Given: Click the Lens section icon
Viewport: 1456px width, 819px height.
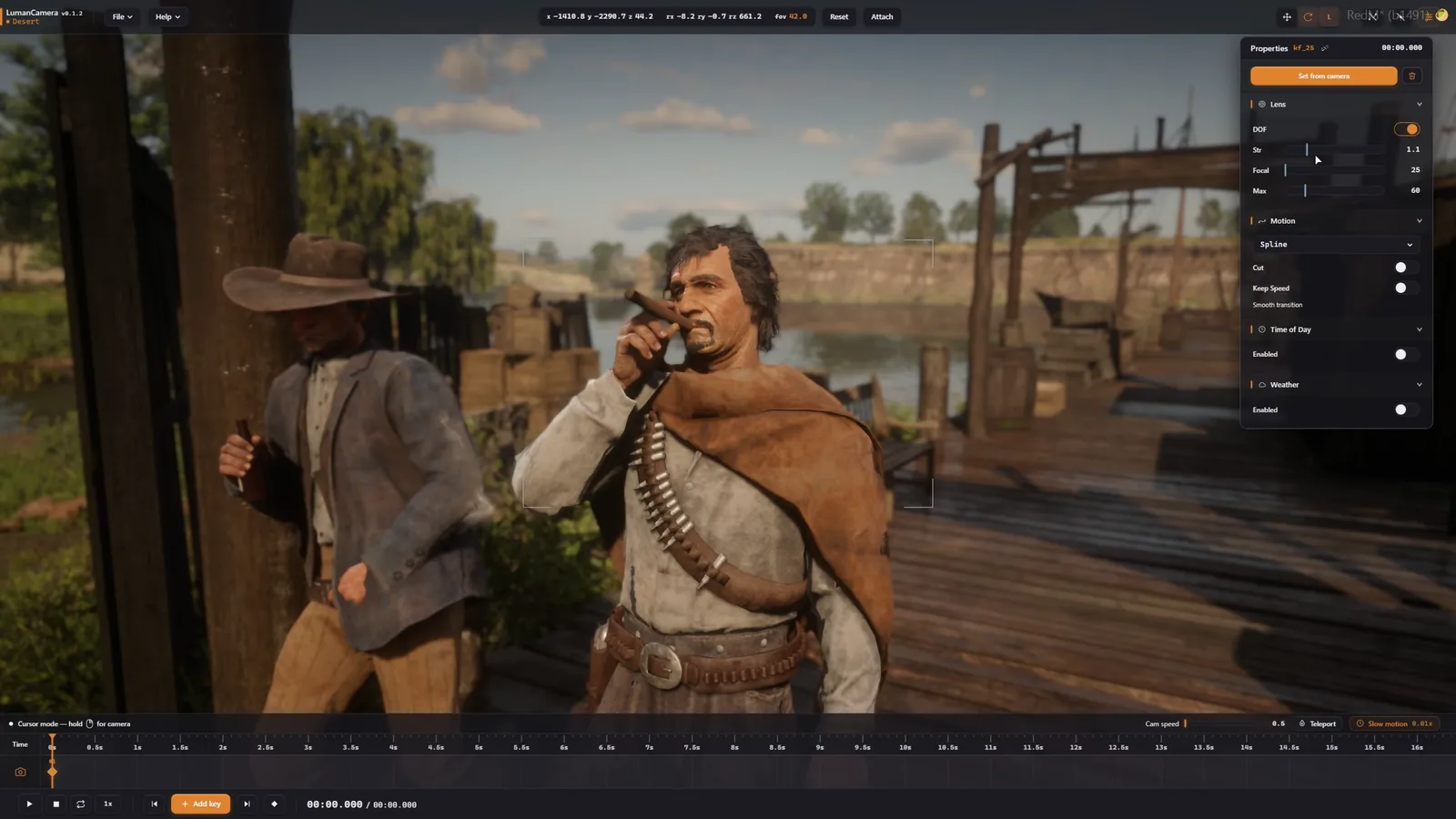Looking at the screenshot, I should click(1262, 105).
